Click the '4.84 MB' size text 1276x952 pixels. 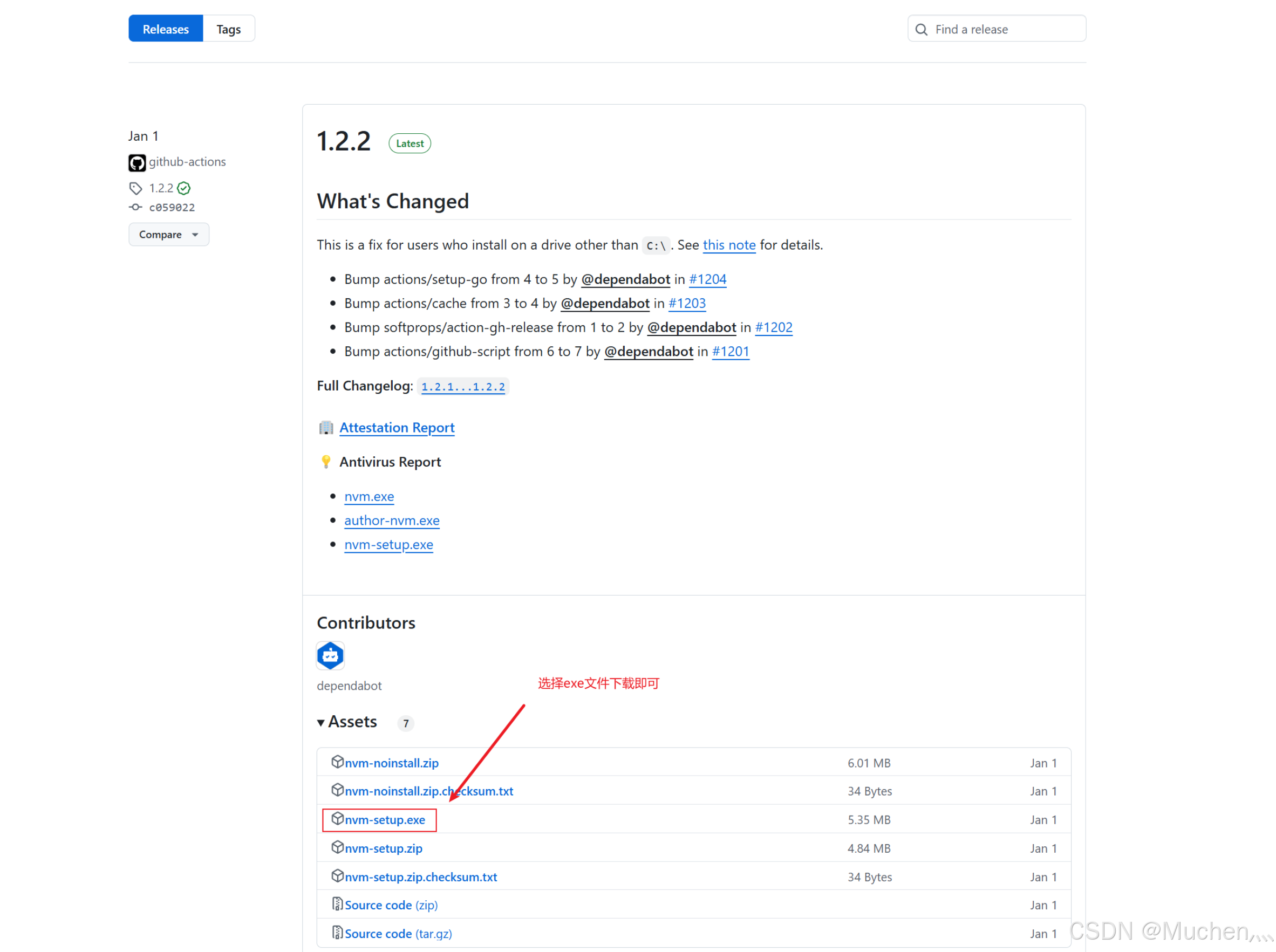[869, 849]
